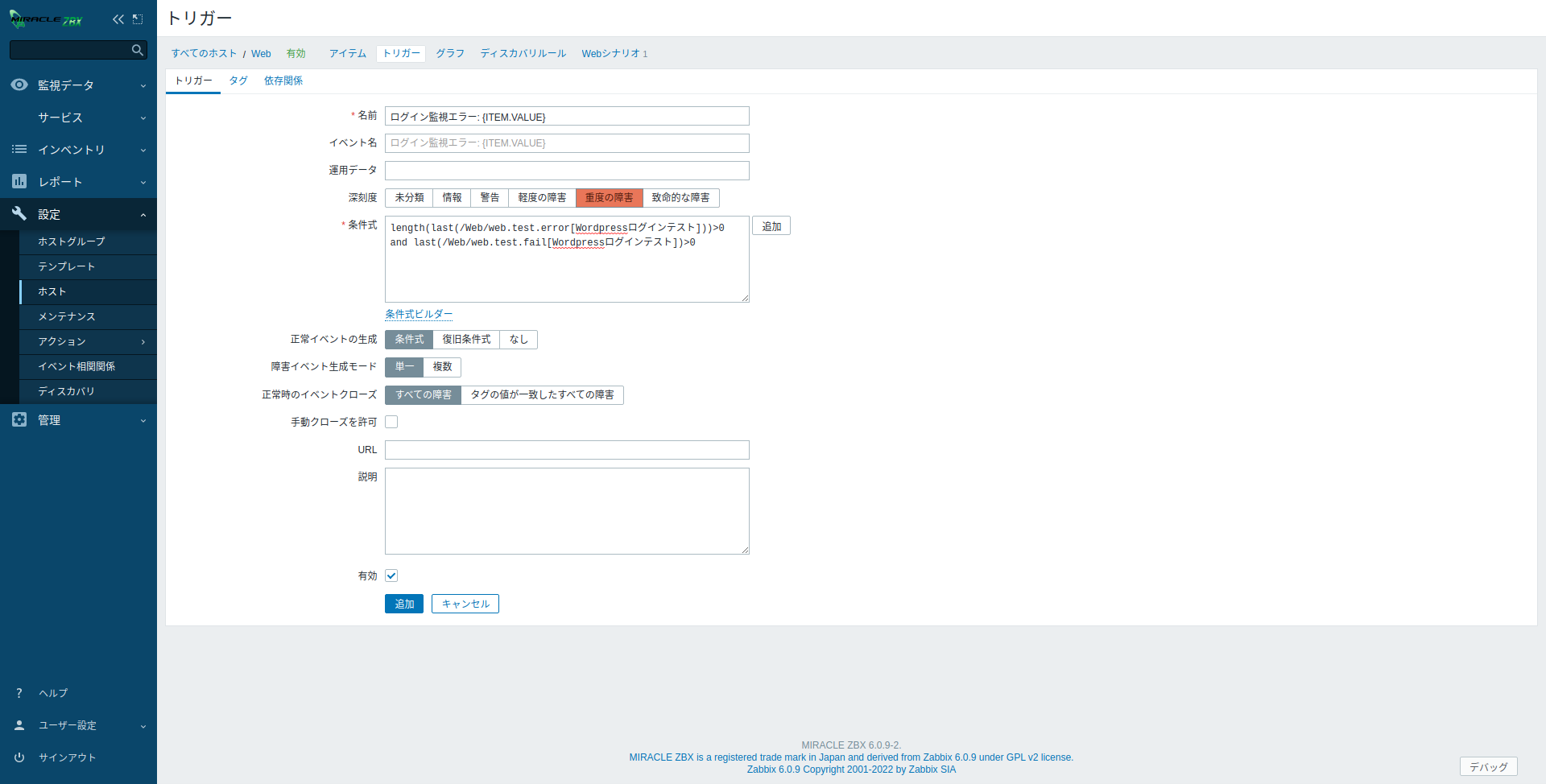Click the blue 追加 submit button
This screenshot has width=1546, height=784.
coord(404,604)
